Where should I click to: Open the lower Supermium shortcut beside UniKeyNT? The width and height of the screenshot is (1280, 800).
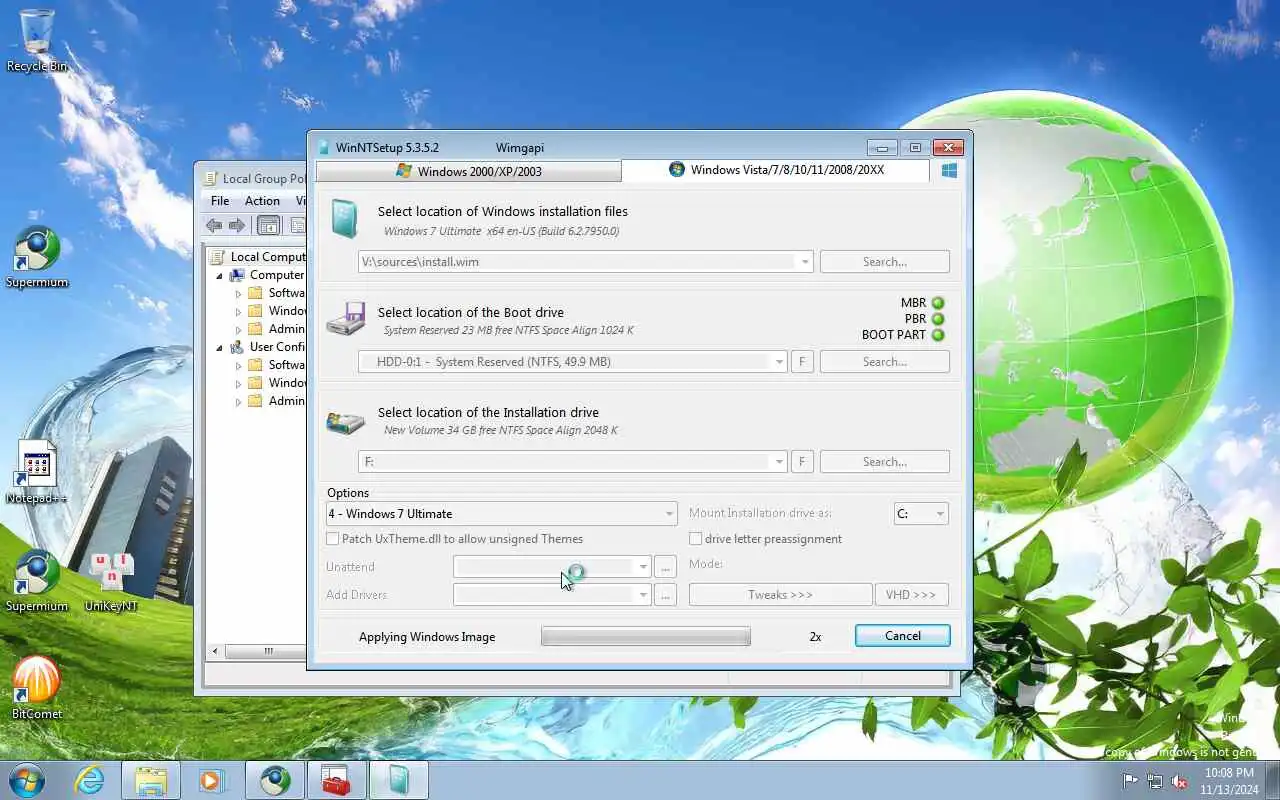(37, 581)
